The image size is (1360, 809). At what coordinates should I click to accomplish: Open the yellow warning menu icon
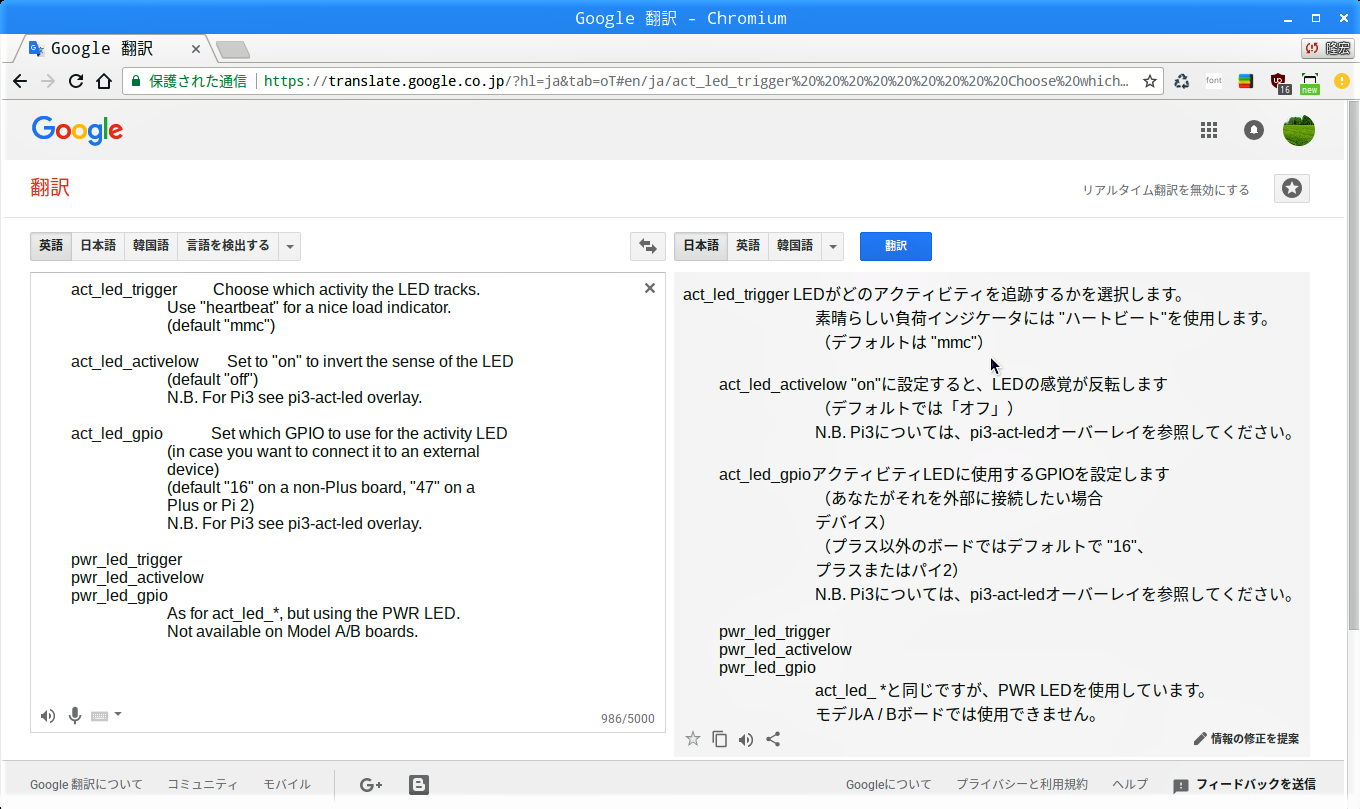[x=1342, y=81]
